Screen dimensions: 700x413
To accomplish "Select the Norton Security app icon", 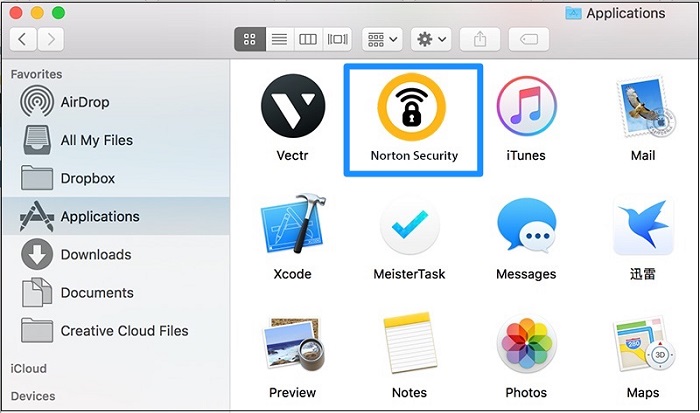I will 412,107.
